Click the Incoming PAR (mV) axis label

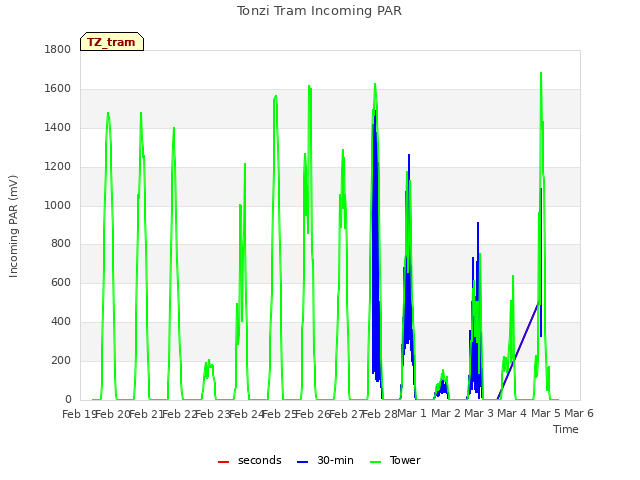click(x=13, y=227)
